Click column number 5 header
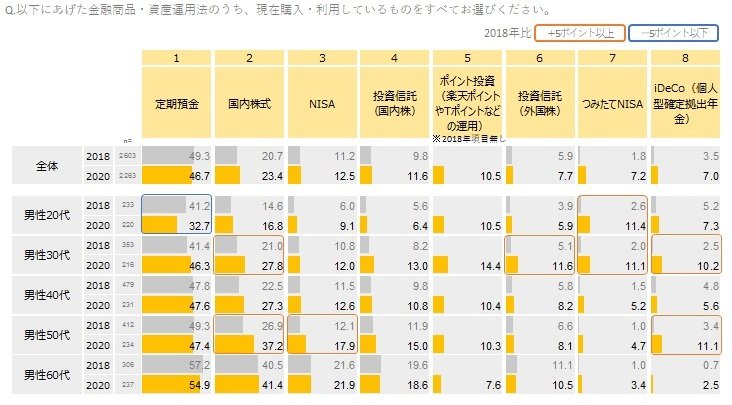The height and width of the screenshot is (405, 732). coord(467,58)
